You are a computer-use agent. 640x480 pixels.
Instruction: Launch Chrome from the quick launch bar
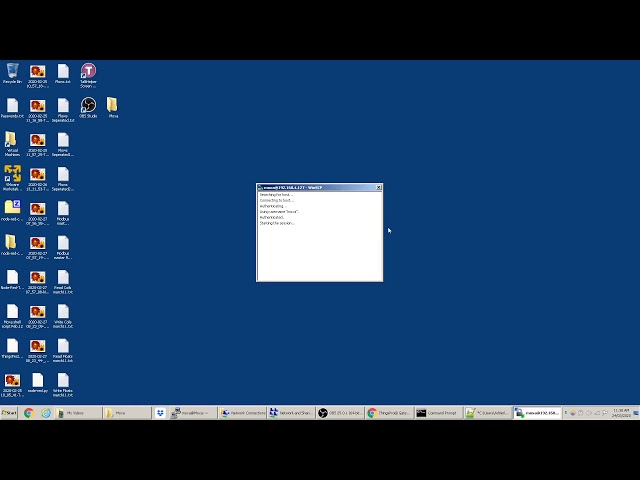tap(29, 413)
